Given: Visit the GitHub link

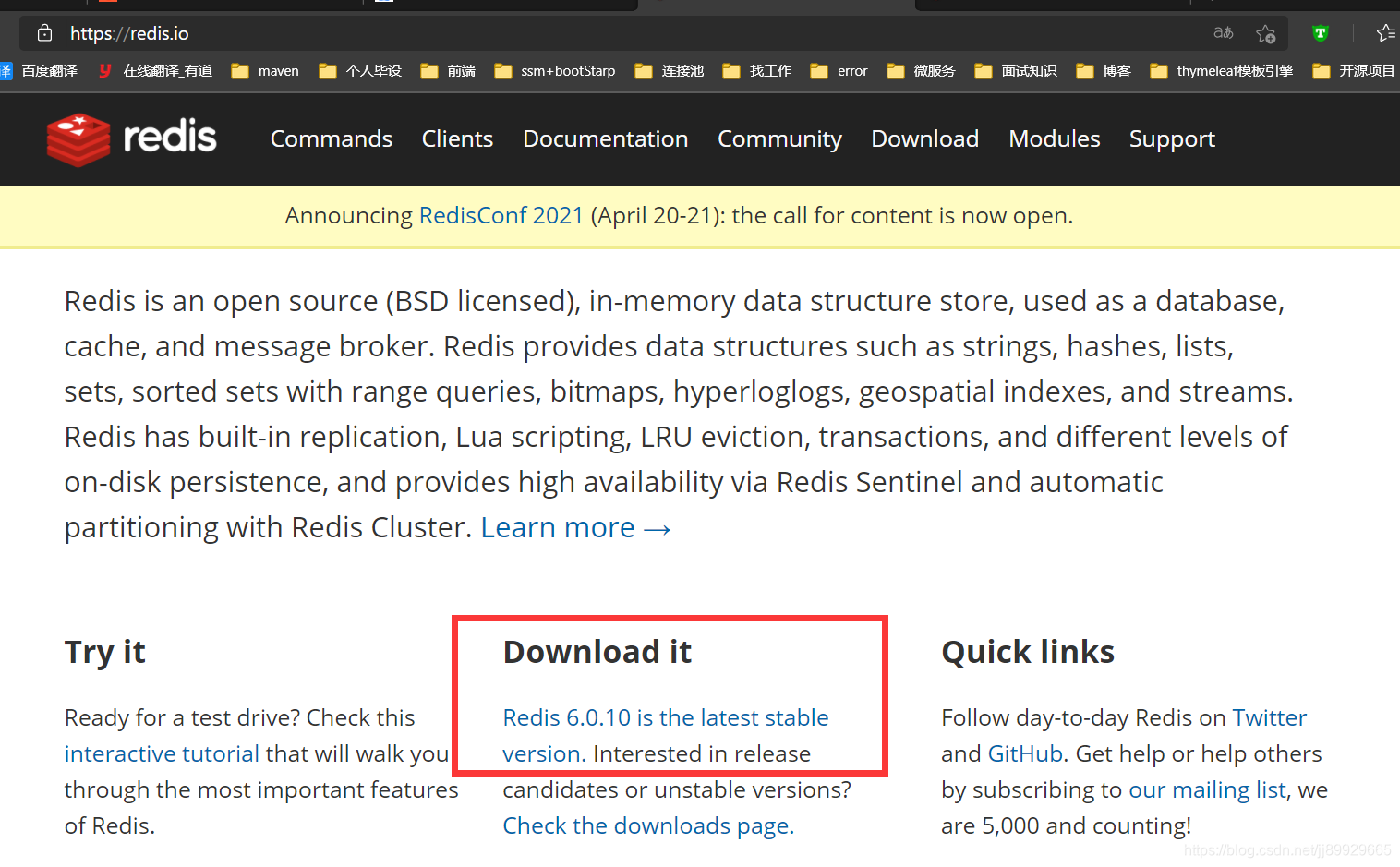Looking at the screenshot, I should (x=1025, y=754).
